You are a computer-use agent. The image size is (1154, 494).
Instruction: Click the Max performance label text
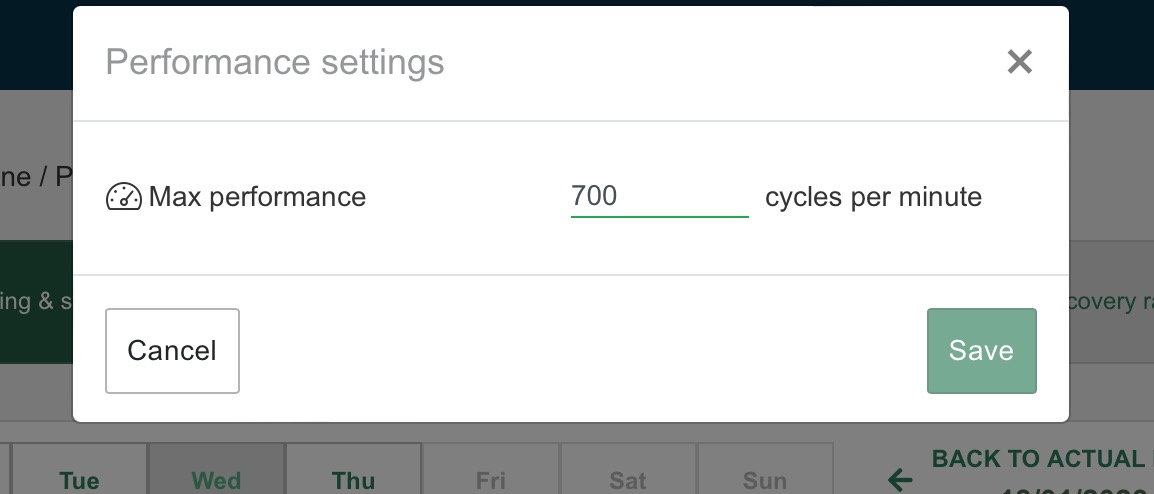257,197
